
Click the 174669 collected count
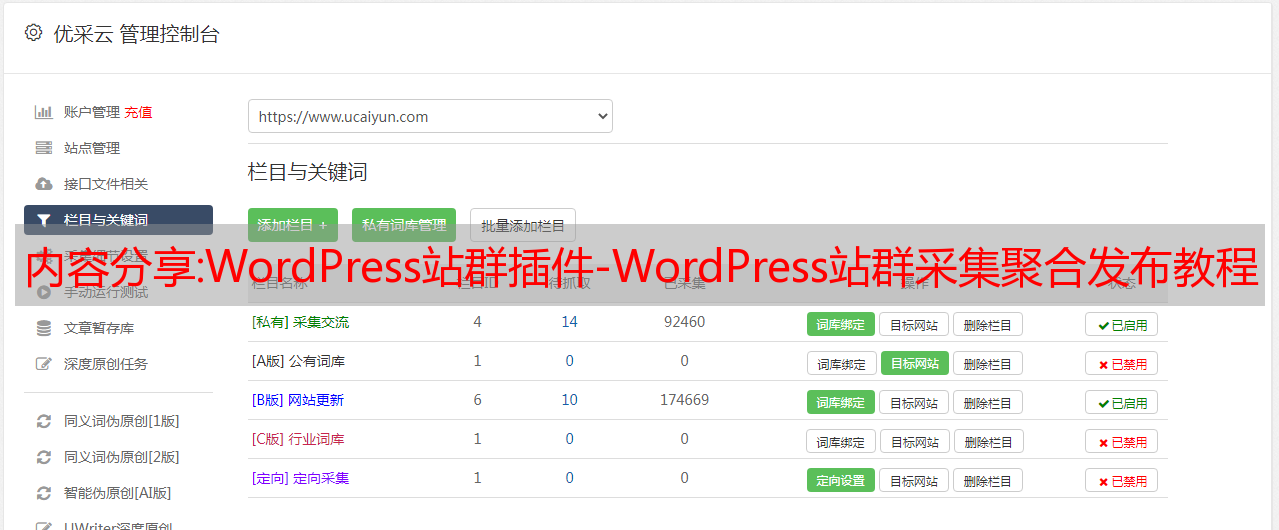(684, 400)
